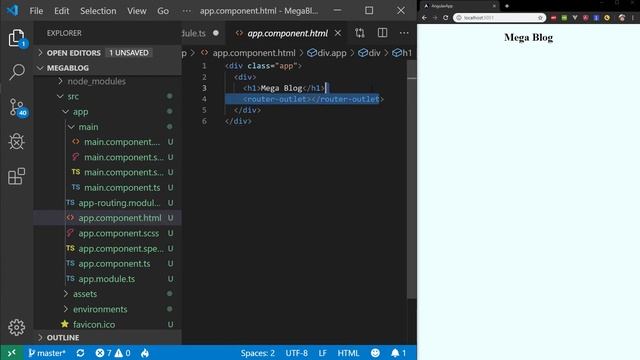Open the Go menu
This screenshot has height=360, width=640.
(x=163, y=11)
